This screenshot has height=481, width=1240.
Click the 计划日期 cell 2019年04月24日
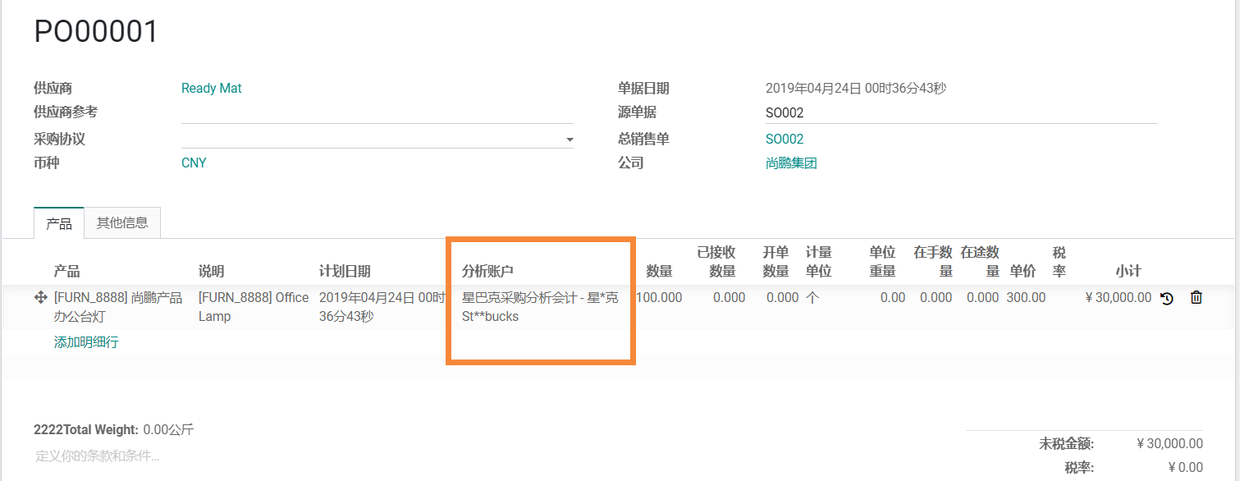pos(382,307)
